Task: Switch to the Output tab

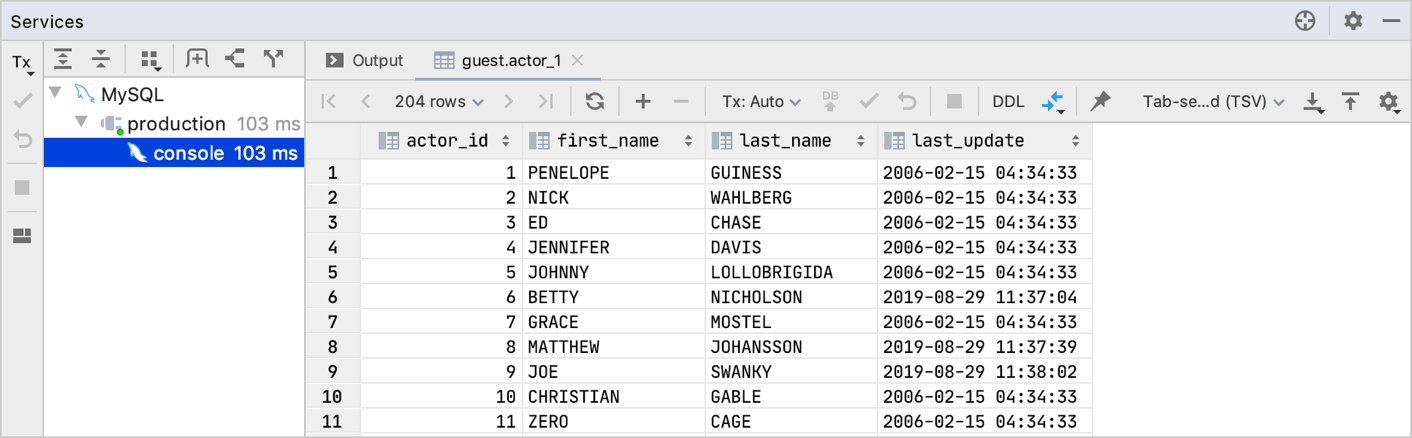Action: pos(365,61)
